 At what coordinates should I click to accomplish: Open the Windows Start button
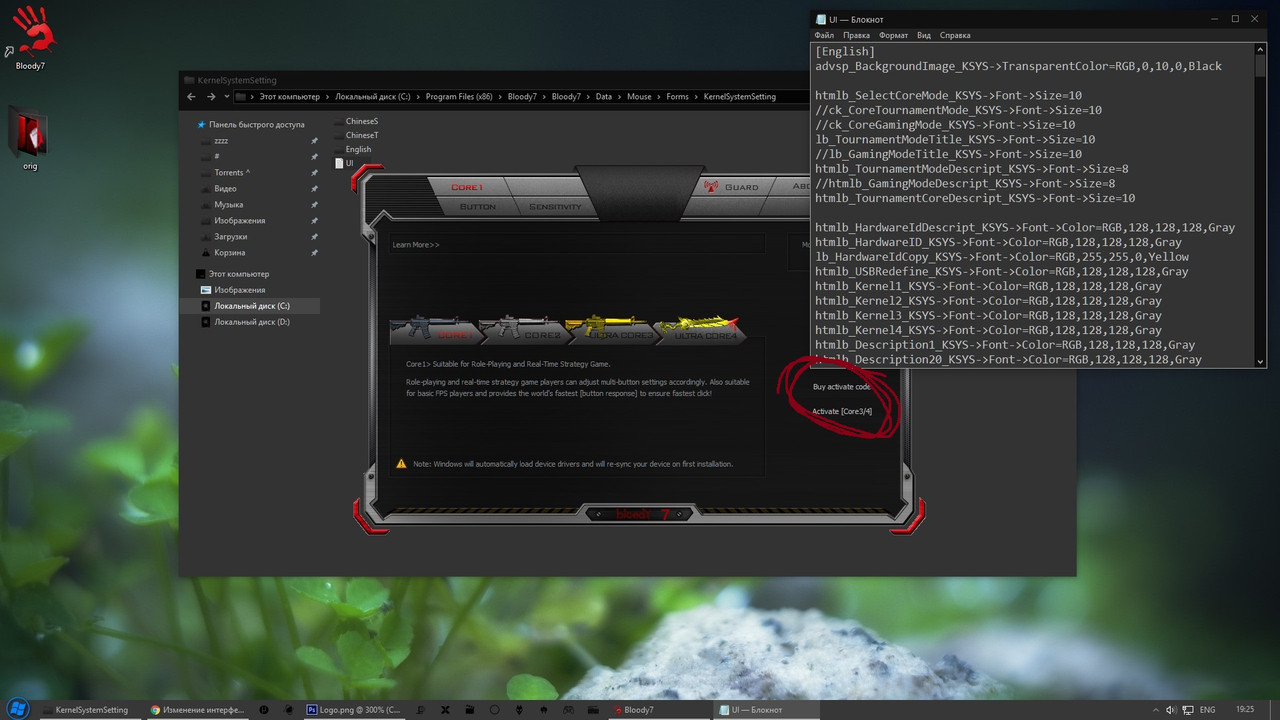click(x=16, y=709)
